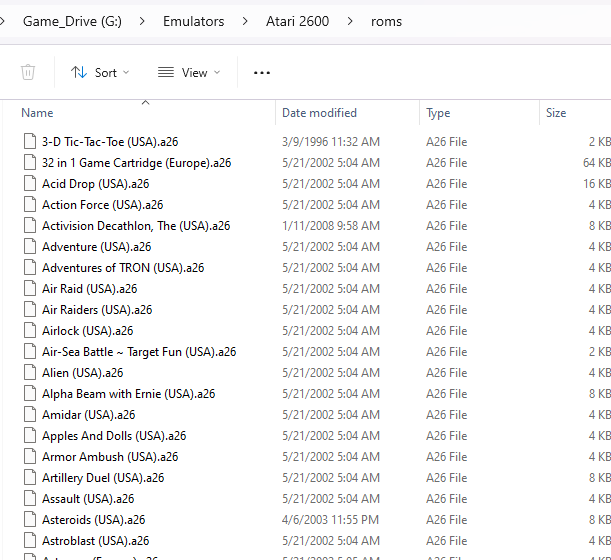Sort by Type column header

[x=438, y=113]
